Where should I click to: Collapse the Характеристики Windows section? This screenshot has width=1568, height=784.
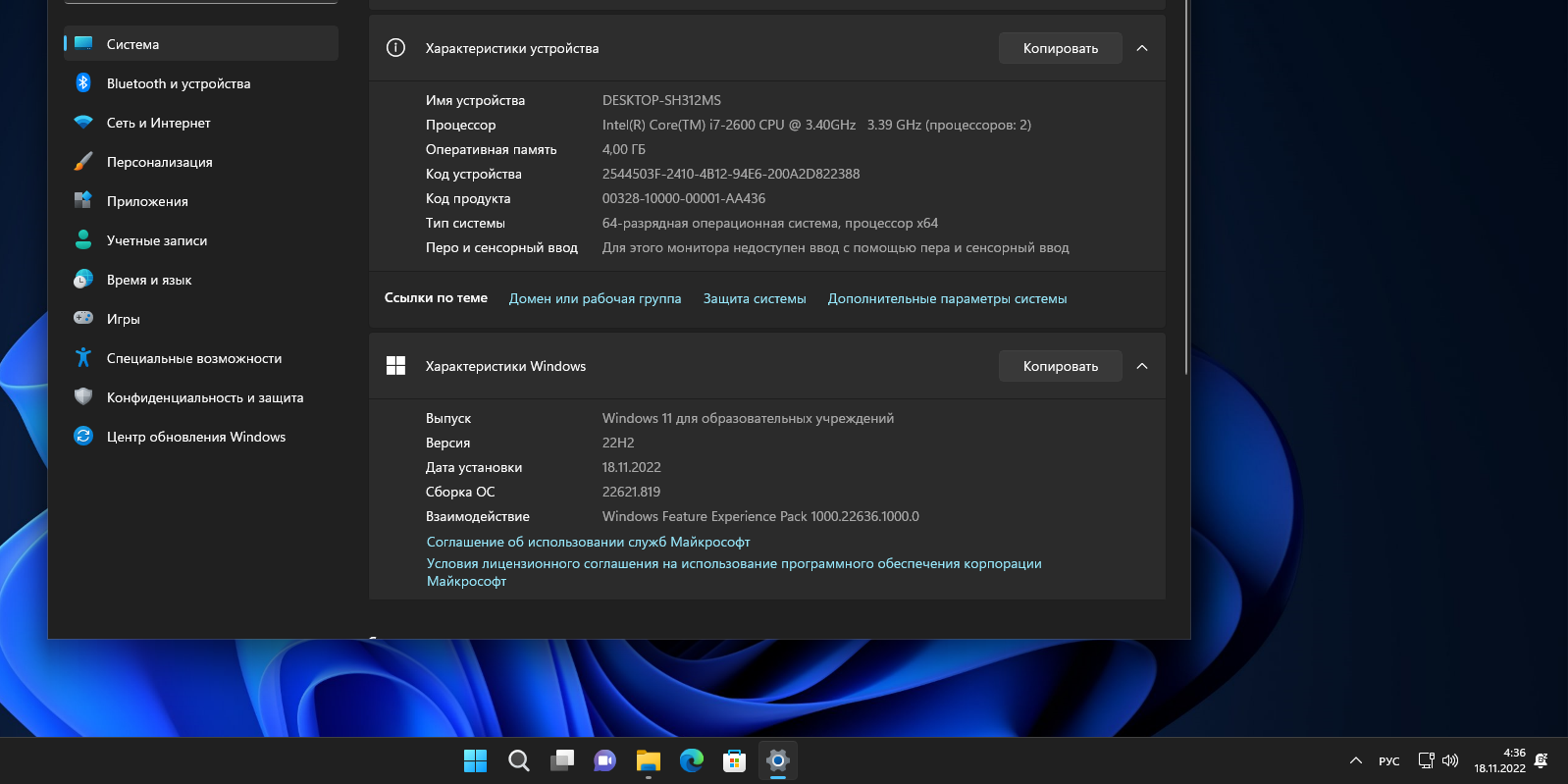(x=1142, y=366)
